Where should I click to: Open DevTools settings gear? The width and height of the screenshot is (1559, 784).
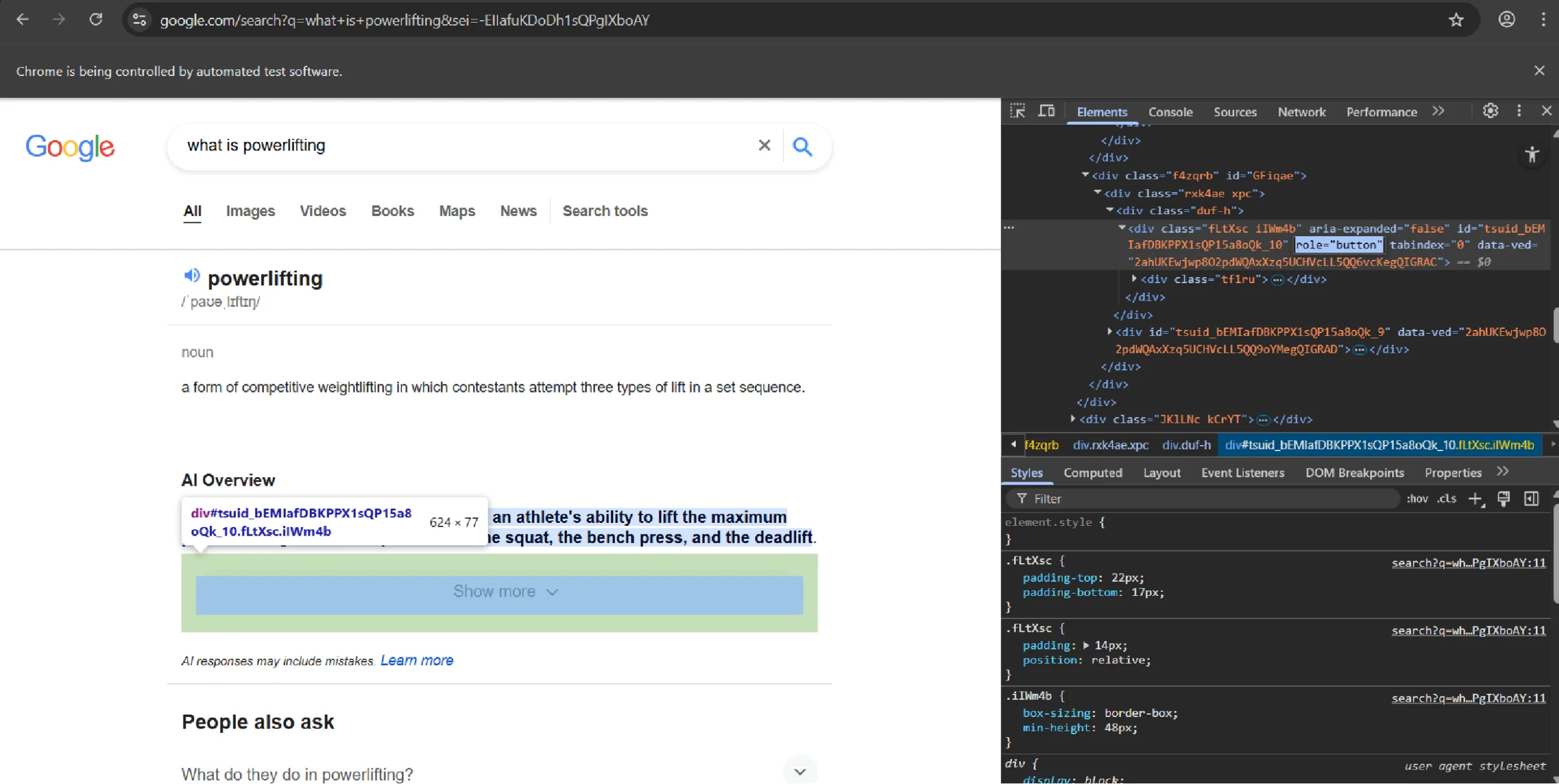point(1490,111)
